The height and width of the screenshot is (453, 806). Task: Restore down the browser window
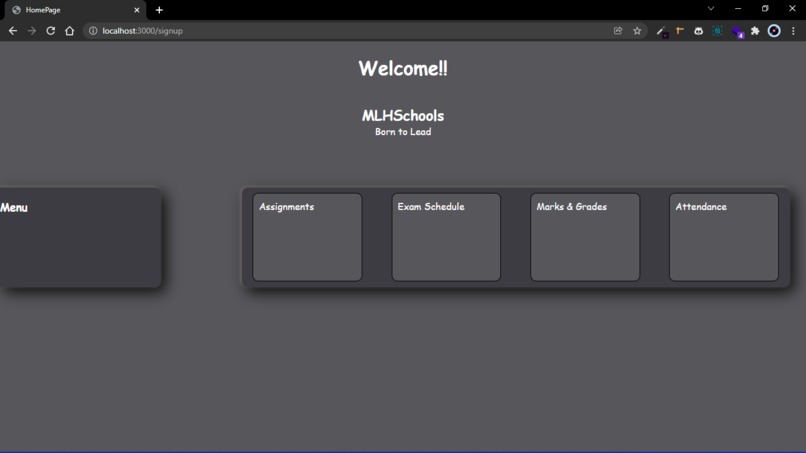pyautogui.click(x=765, y=9)
